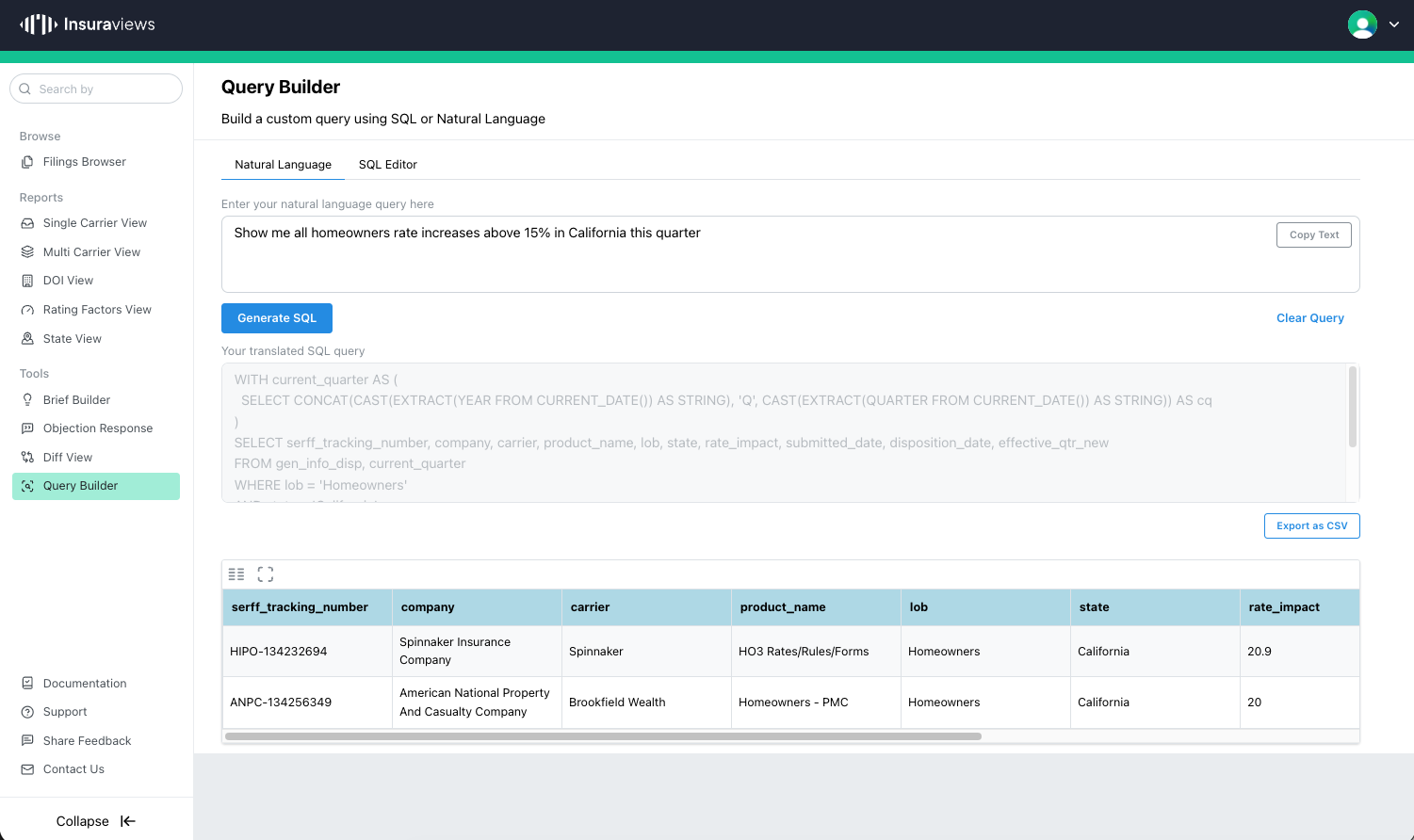The width and height of the screenshot is (1414, 840).
Task: Click the State View icon
Action: [x=27, y=339]
